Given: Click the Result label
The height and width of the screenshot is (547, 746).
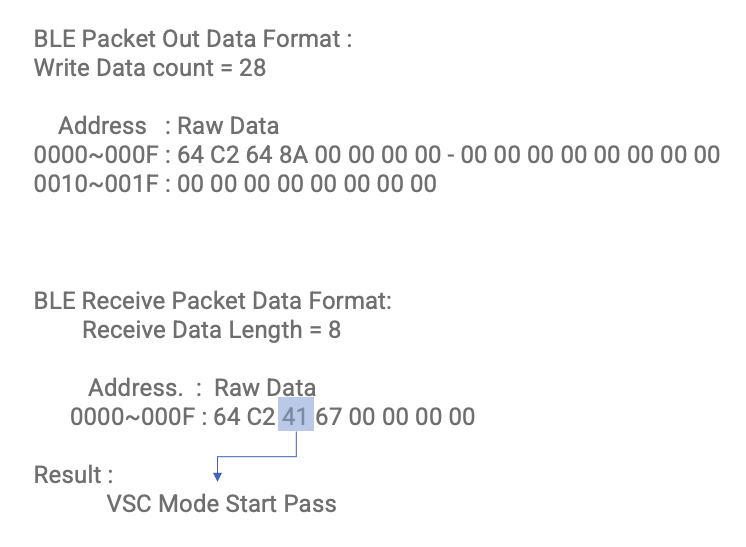Looking at the screenshot, I should pyautogui.click(x=73, y=475).
